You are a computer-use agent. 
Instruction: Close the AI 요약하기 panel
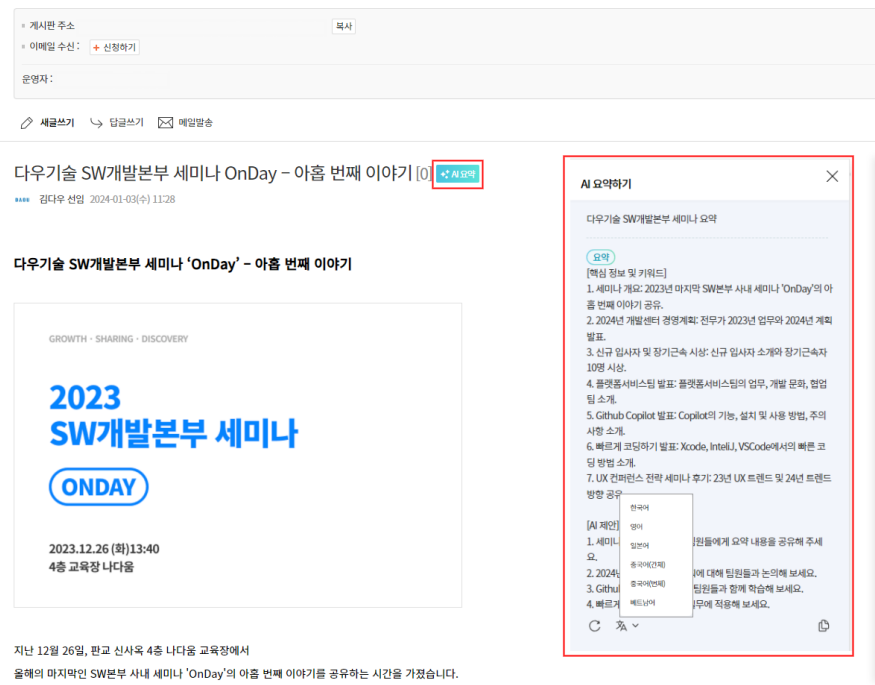832,177
